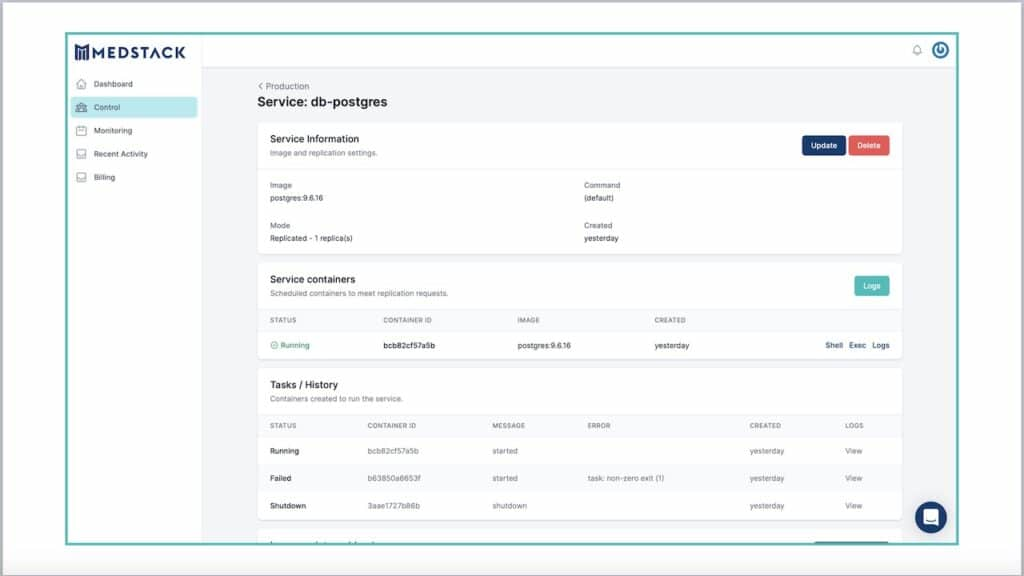Click the back chevron before Production
Image resolution: width=1024 pixels, height=576 pixels.
(x=261, y=86)
